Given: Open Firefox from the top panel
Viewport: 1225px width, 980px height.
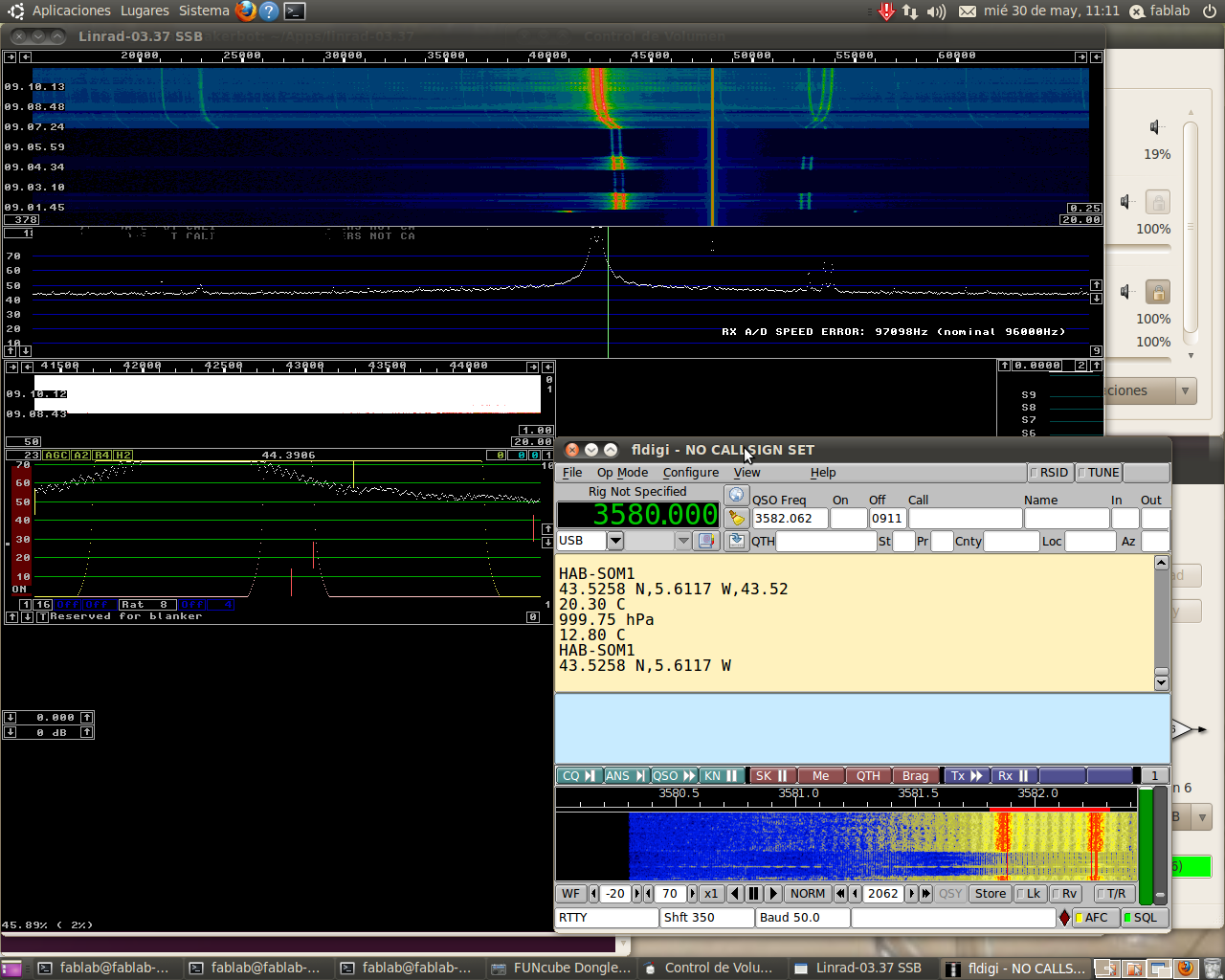Looking at the screenshot, I should point(246,11).
